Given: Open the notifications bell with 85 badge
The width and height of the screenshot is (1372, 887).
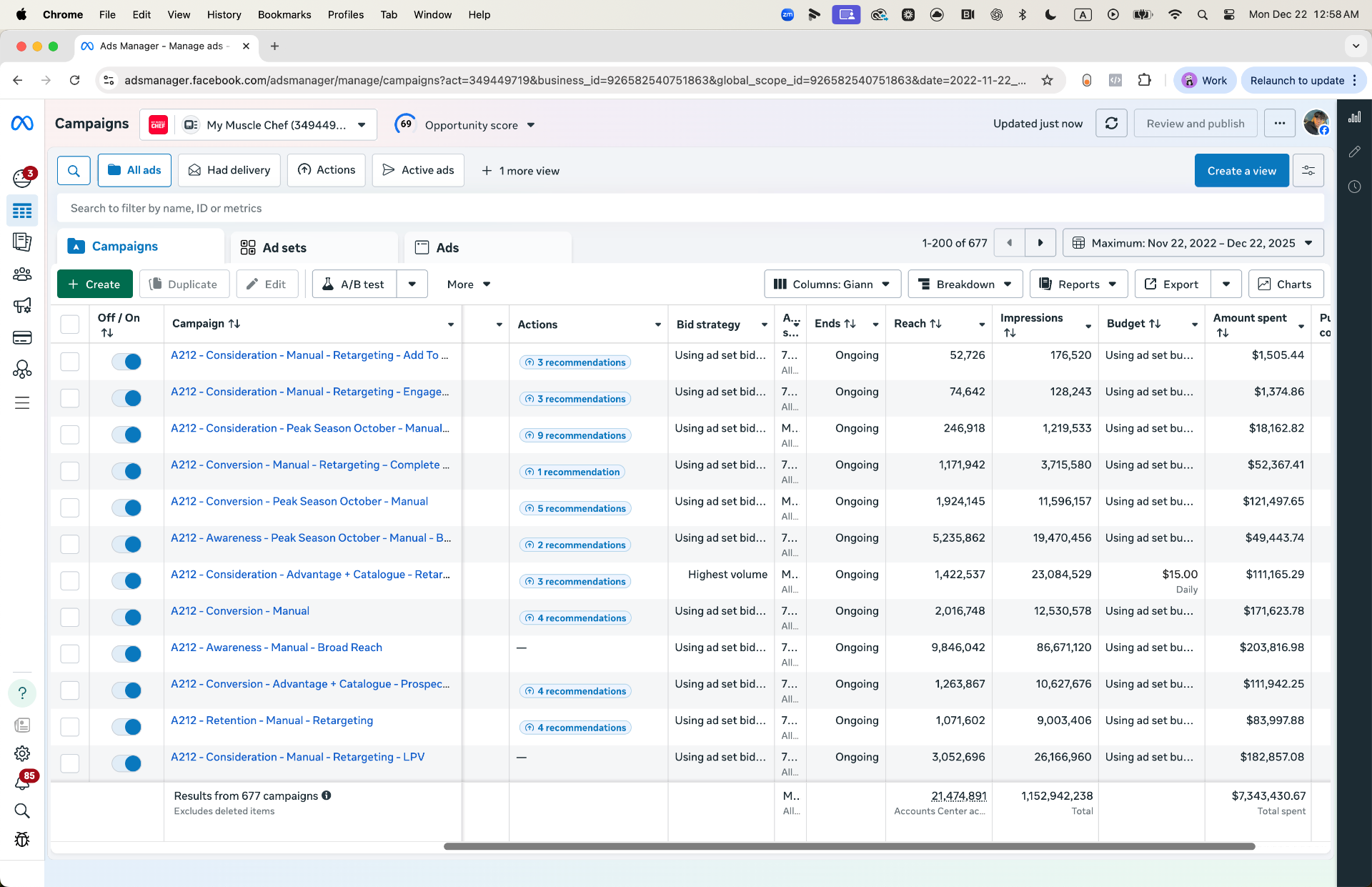Looking at the screenshot, I should [22, 782].
